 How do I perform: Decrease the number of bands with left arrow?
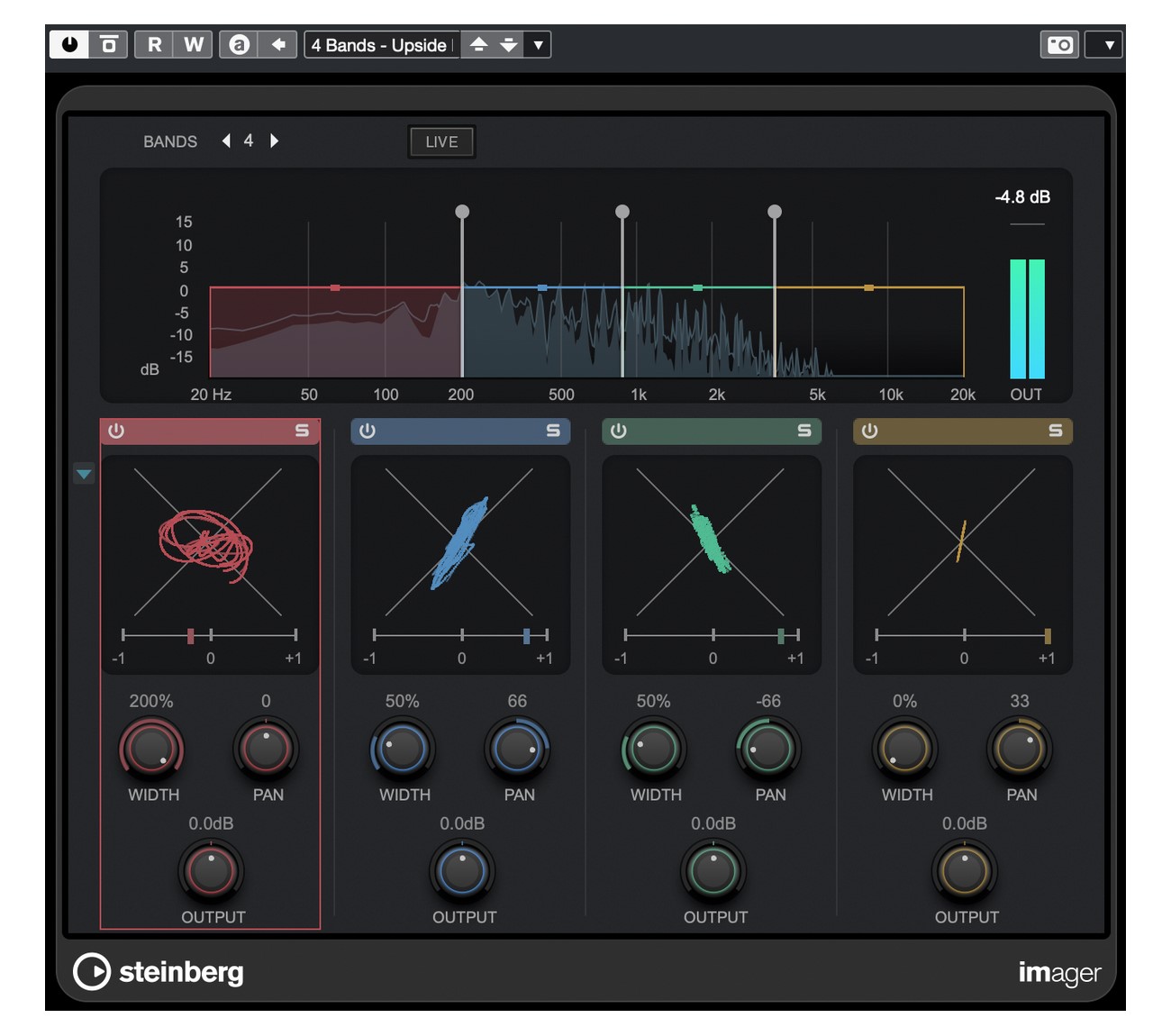coord(226,141)
